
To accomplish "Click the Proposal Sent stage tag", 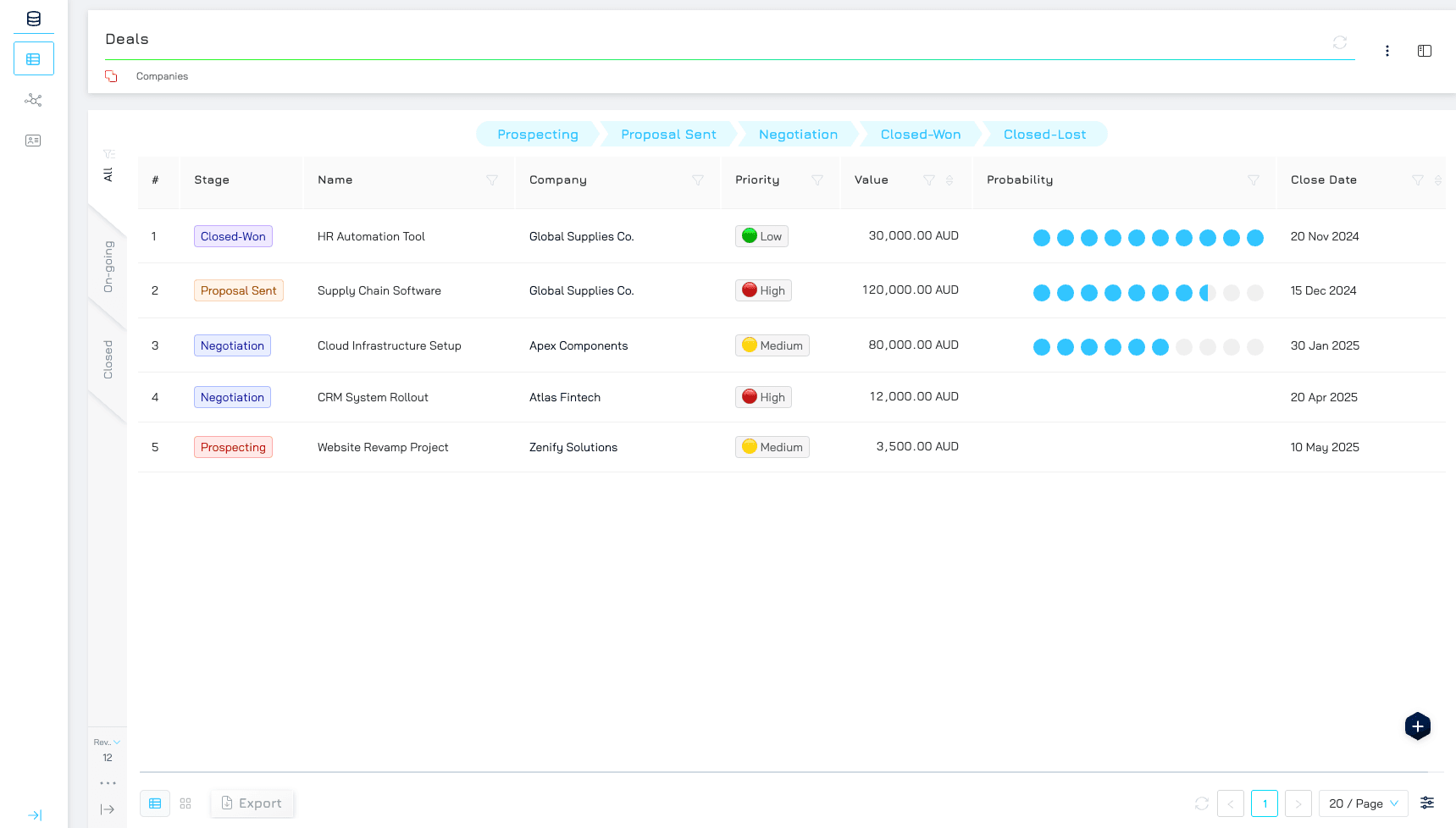I will (239, 290).
